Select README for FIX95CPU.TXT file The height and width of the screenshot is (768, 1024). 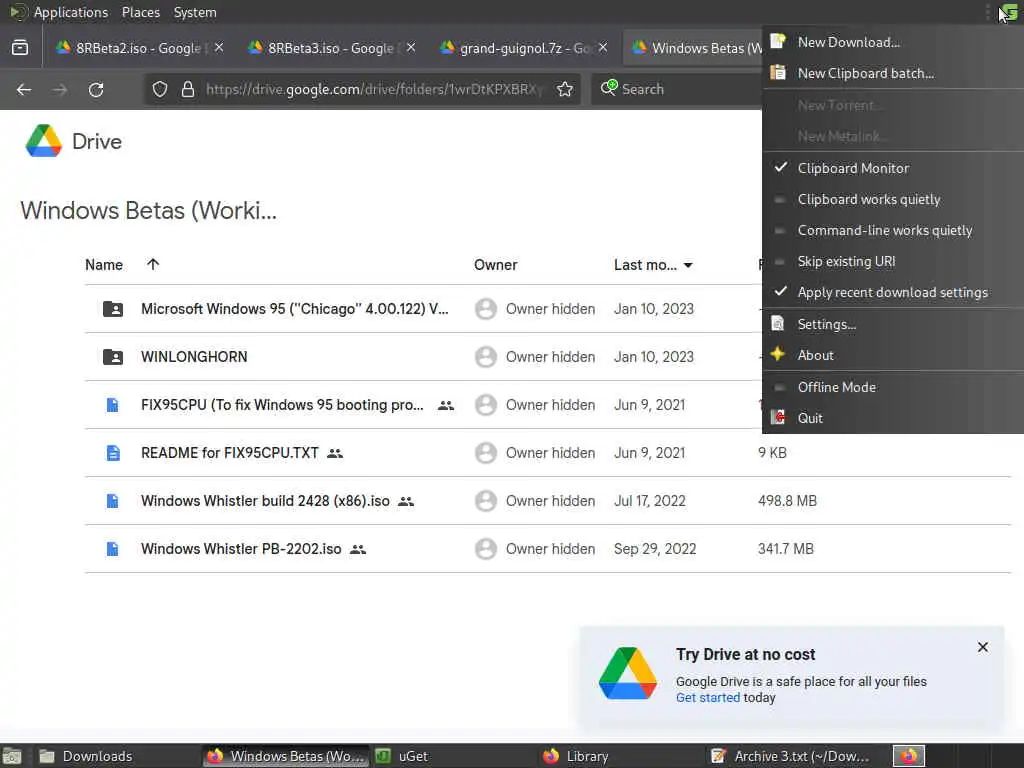coord(230,453)
